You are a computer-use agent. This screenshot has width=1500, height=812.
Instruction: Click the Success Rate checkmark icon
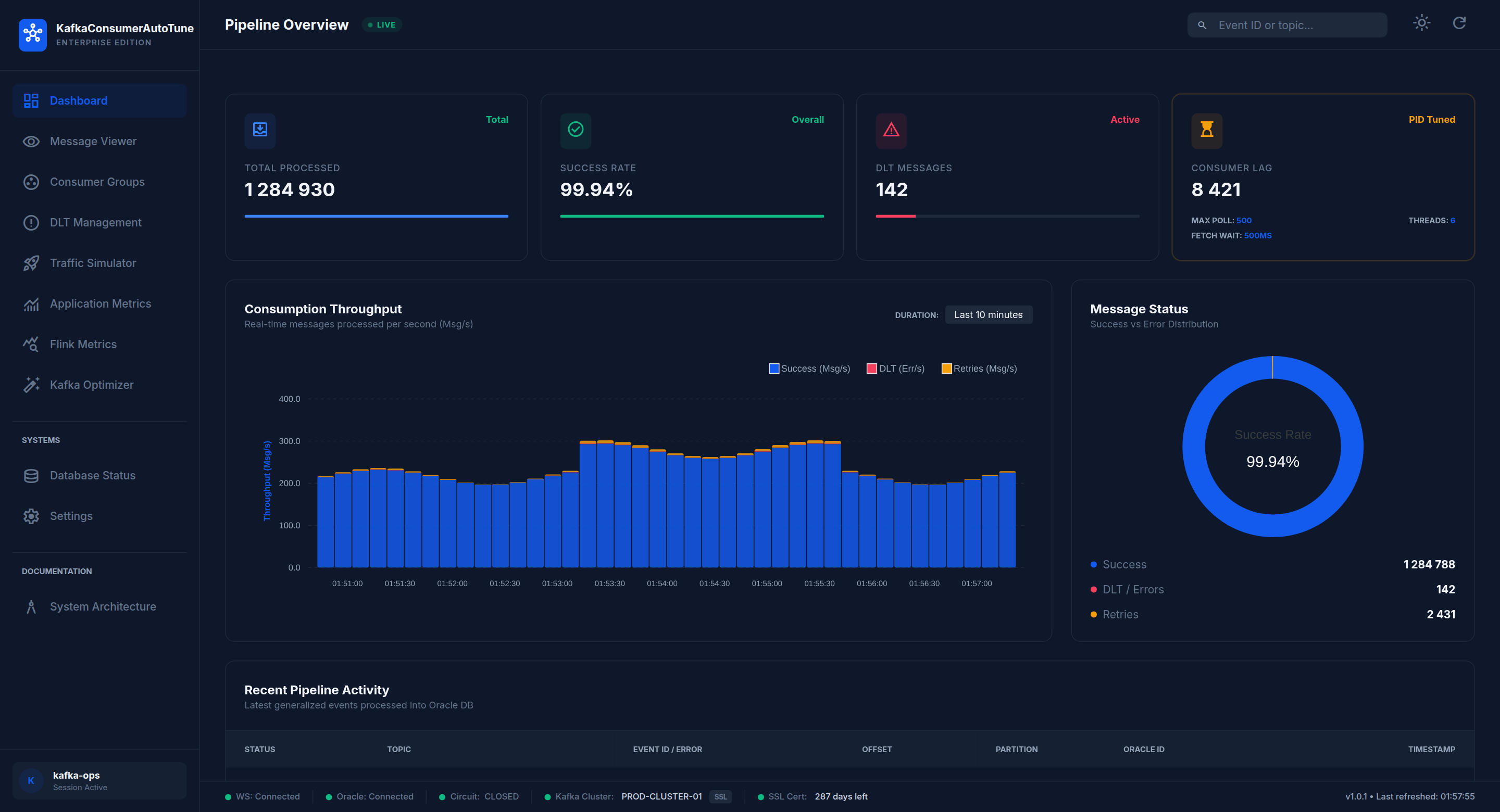(576, 130)
